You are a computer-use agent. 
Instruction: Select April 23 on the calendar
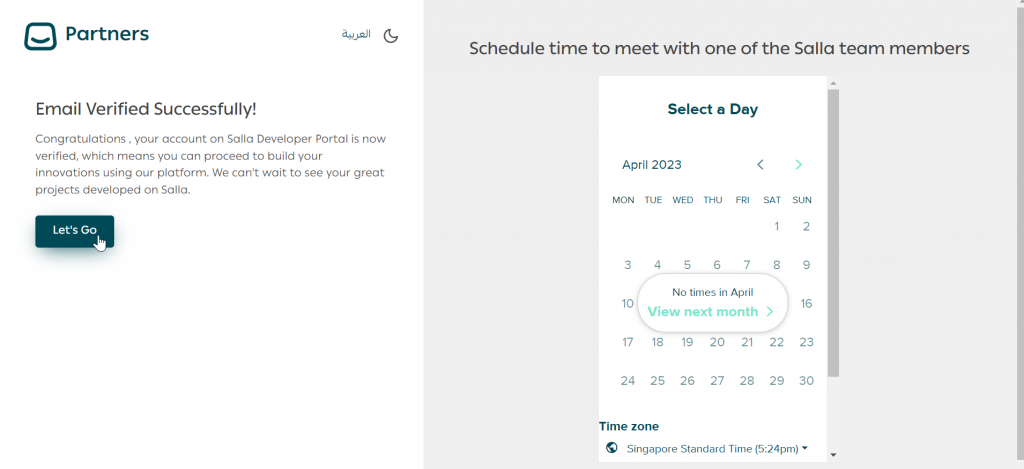point(806,342)
